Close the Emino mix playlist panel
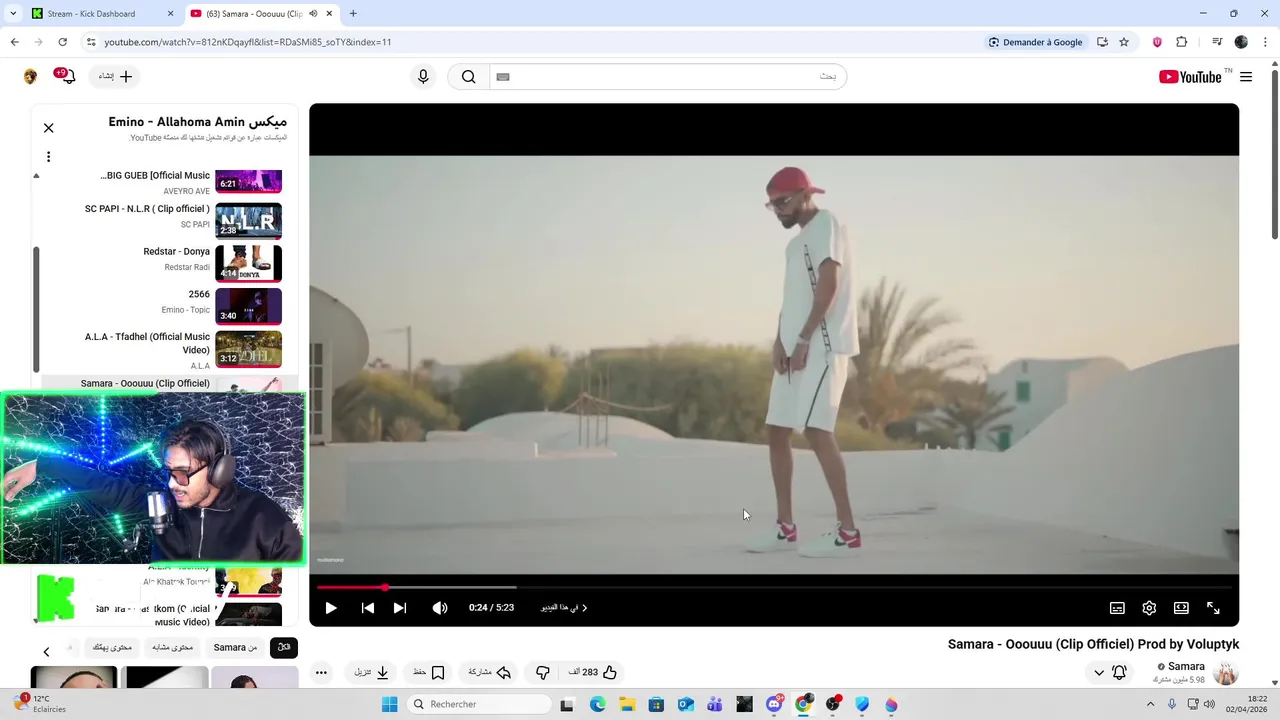This screenshot has height=720, width=1280. [x=48, y=128]
